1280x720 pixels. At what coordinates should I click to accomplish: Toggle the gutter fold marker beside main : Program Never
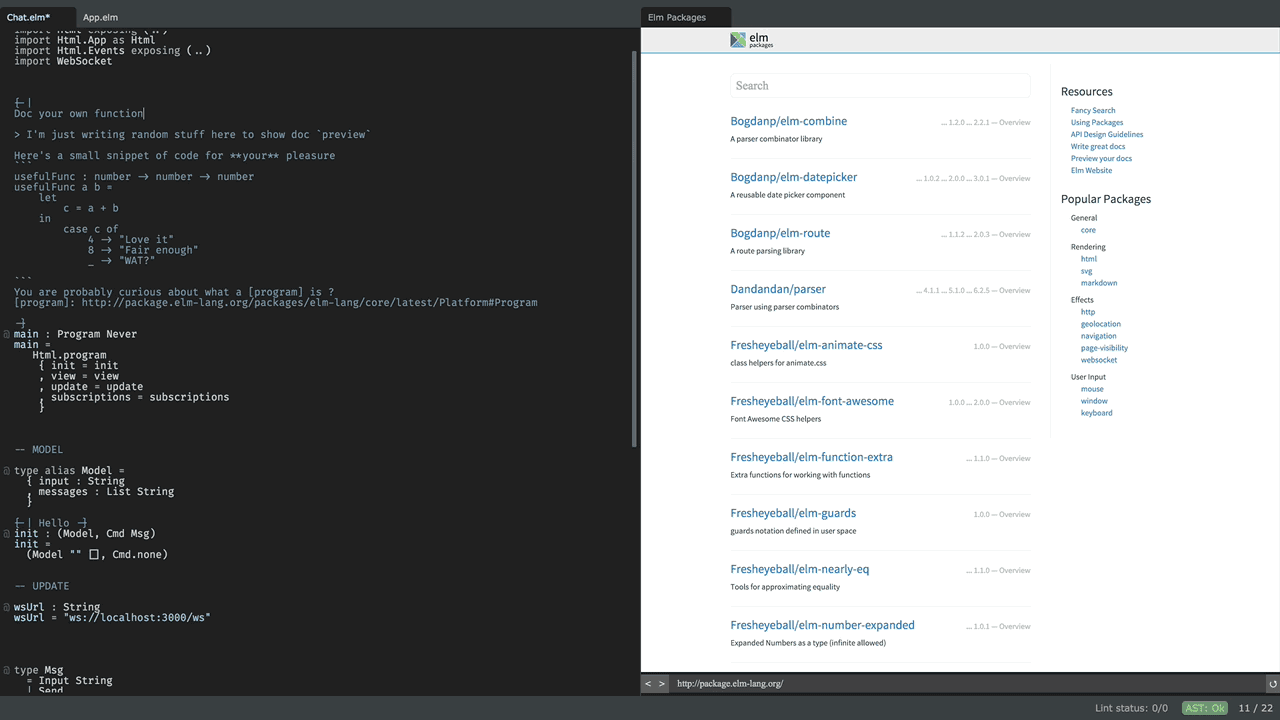pos(7,334)
